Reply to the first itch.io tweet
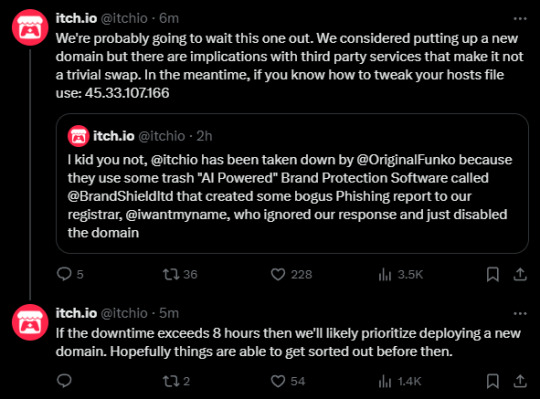The height and width of the screenshot is (399, 540). pos(70,274)
